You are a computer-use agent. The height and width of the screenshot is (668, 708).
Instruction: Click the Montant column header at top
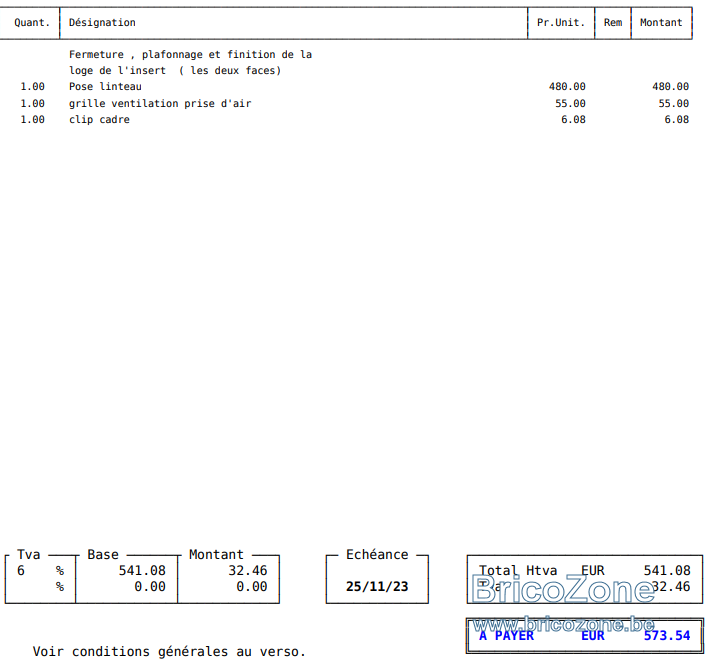pos(661,23)
